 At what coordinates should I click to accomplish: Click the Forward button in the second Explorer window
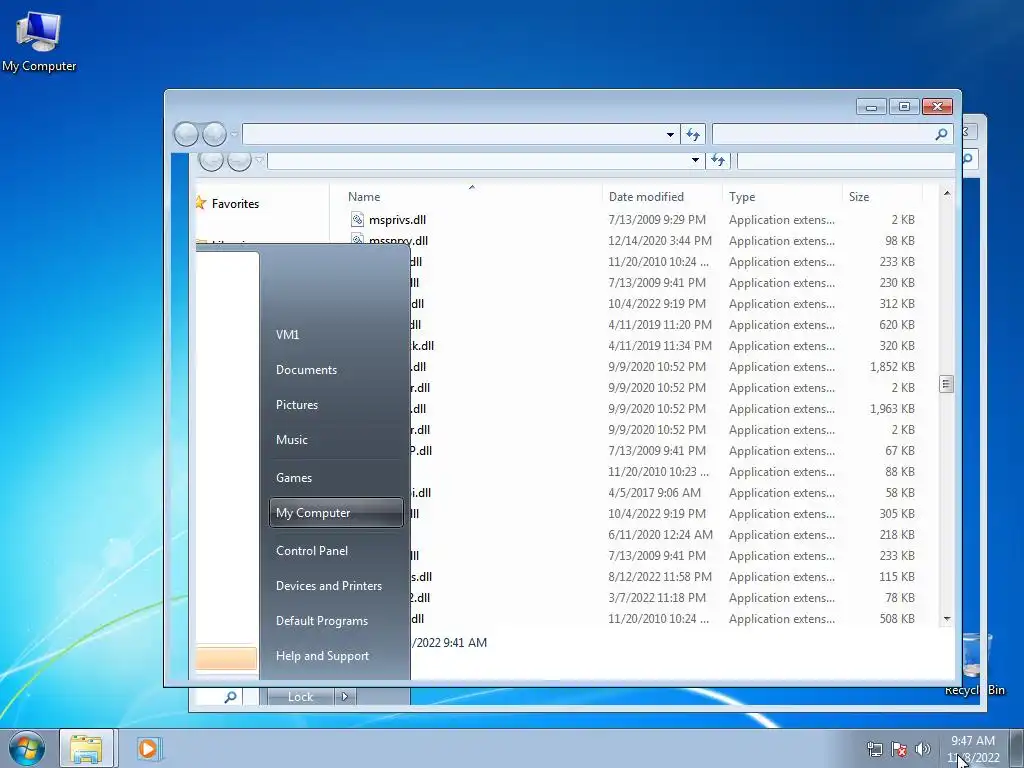click(239, 160)
